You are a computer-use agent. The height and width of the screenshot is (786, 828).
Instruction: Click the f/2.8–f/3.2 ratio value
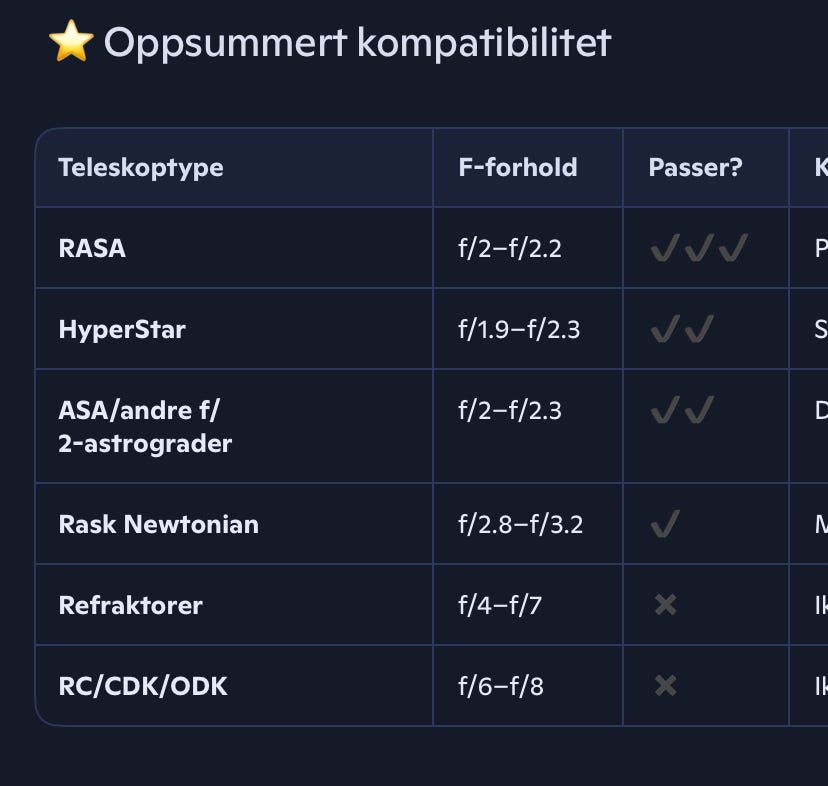pos(521,525)
